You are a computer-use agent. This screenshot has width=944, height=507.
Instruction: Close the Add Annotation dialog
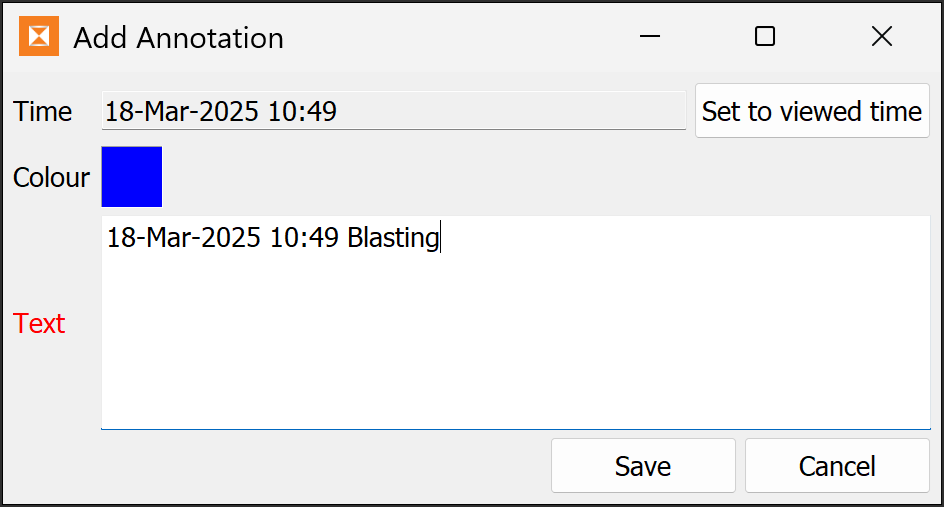point(882,36)
